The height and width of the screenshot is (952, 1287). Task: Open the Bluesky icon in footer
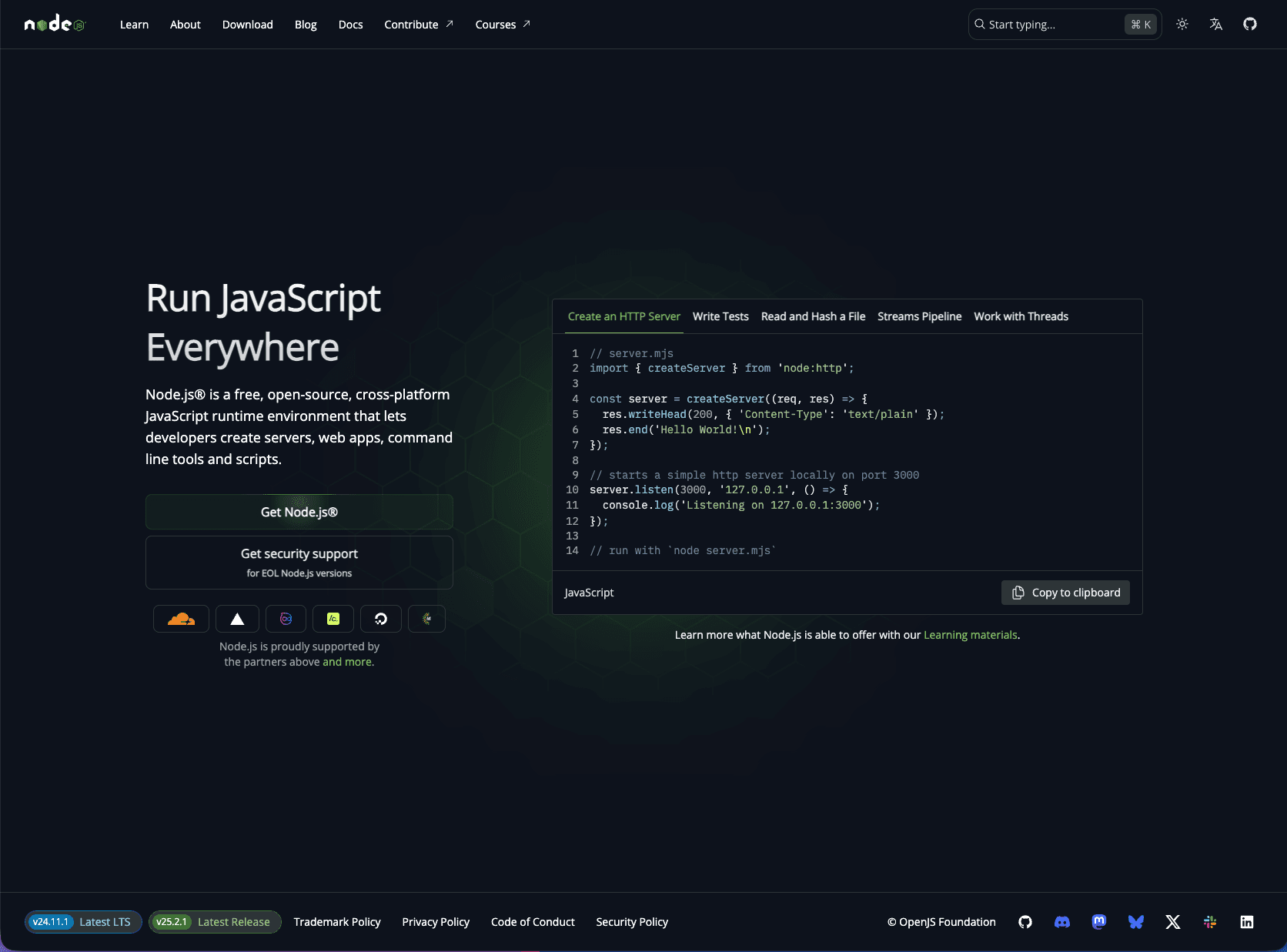pos(1136,922)
